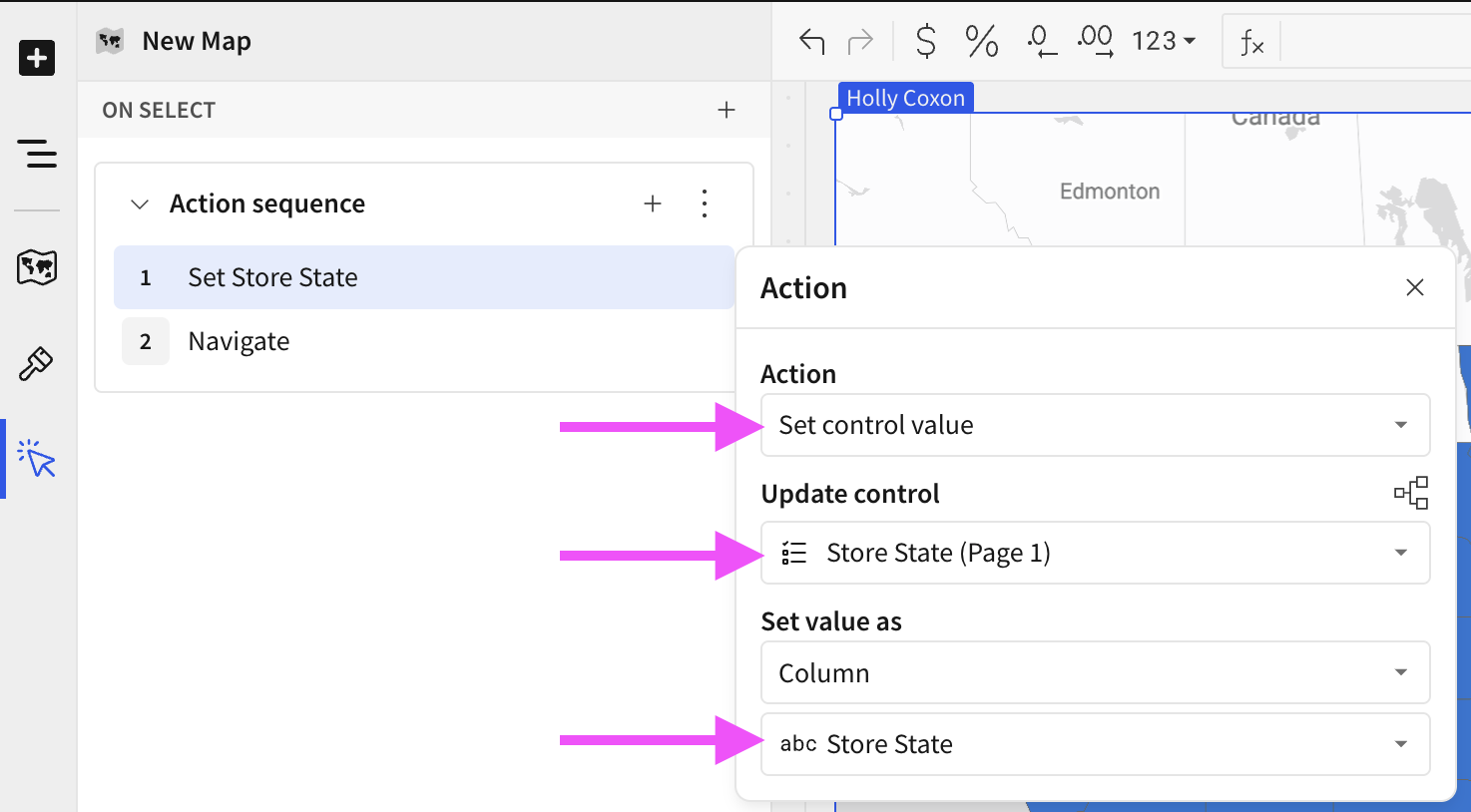Click the undo arrow

click(x=810, y=41)
